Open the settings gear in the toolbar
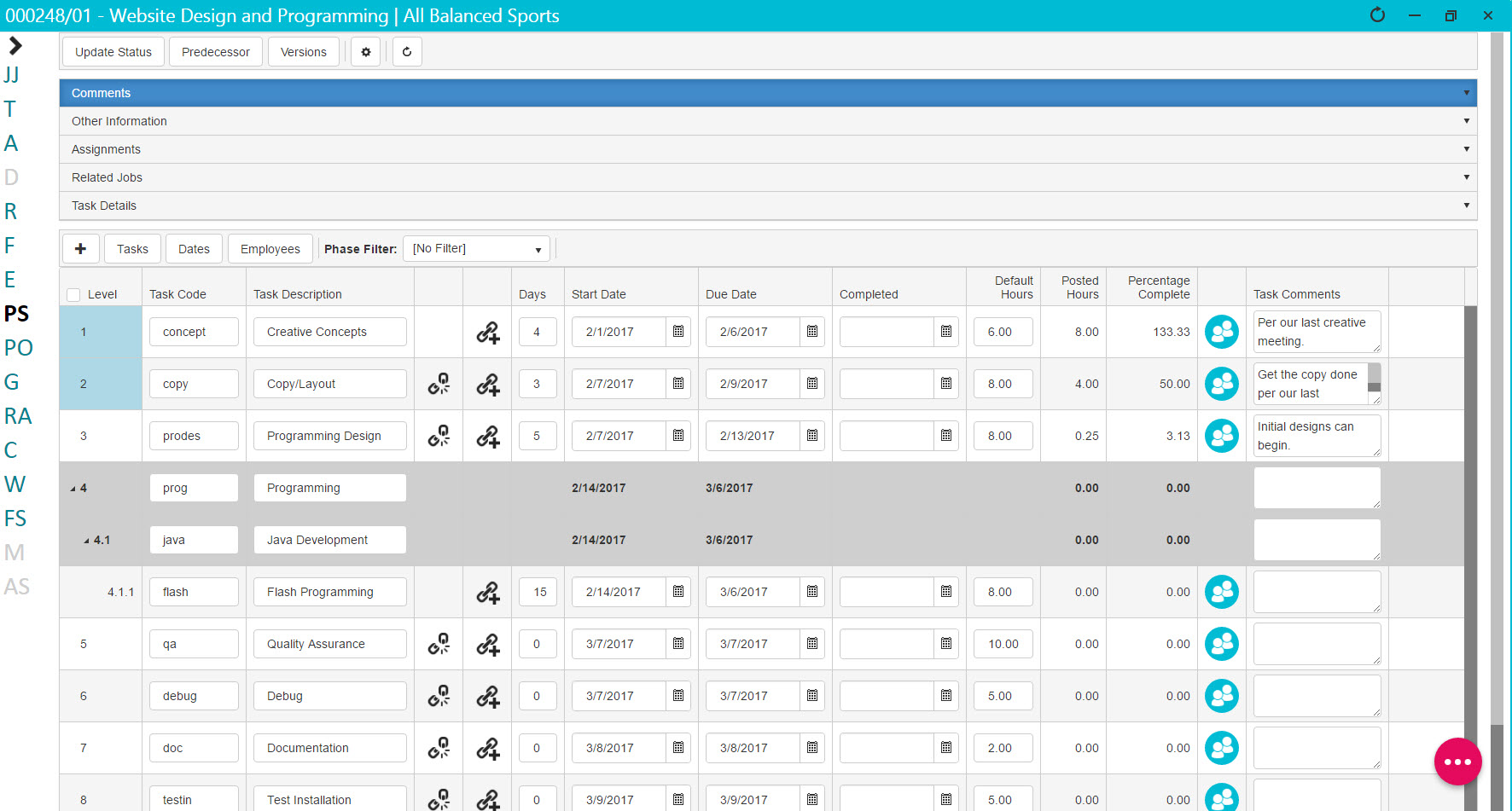This screenshot has height=811, width=1512. coord(366,52)
